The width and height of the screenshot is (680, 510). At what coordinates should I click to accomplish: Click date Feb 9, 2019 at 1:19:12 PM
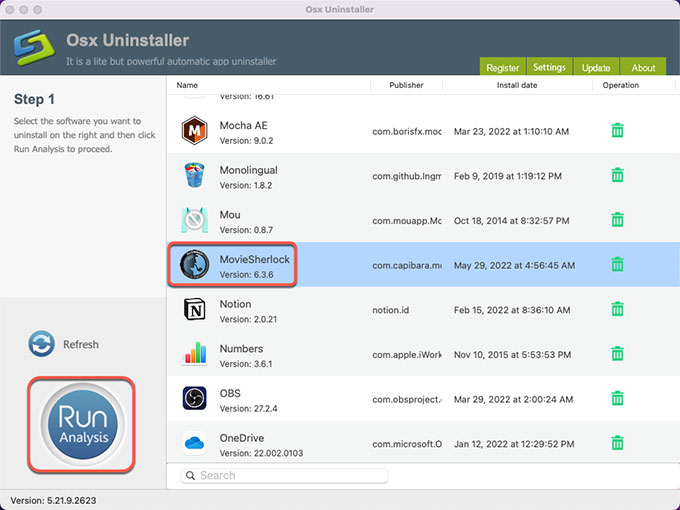pos(508,176)
